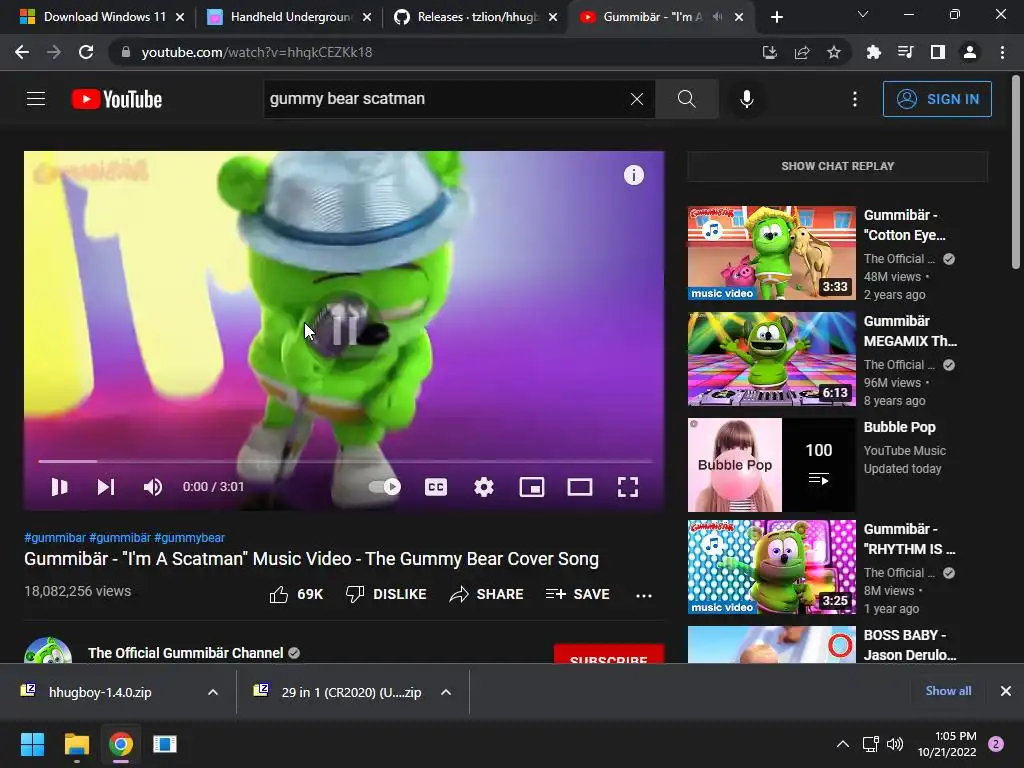Toggle closed captions CC

point(436,487)
